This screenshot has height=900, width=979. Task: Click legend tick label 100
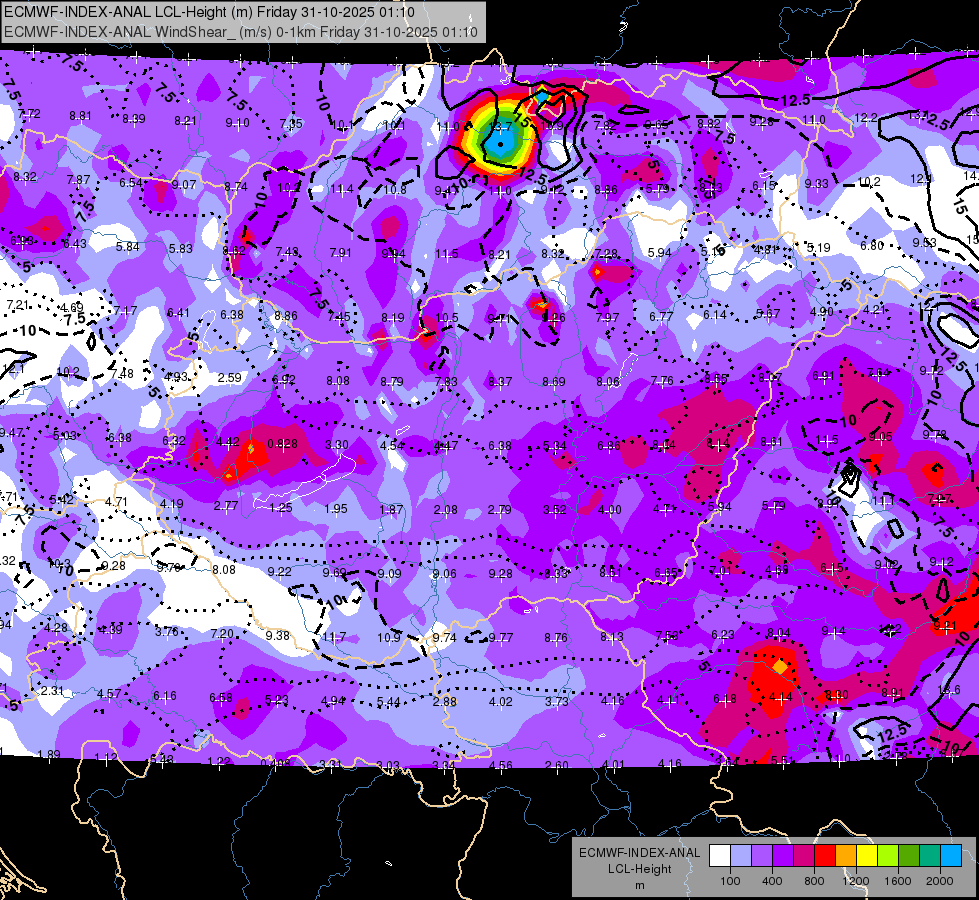click(731, 881)
